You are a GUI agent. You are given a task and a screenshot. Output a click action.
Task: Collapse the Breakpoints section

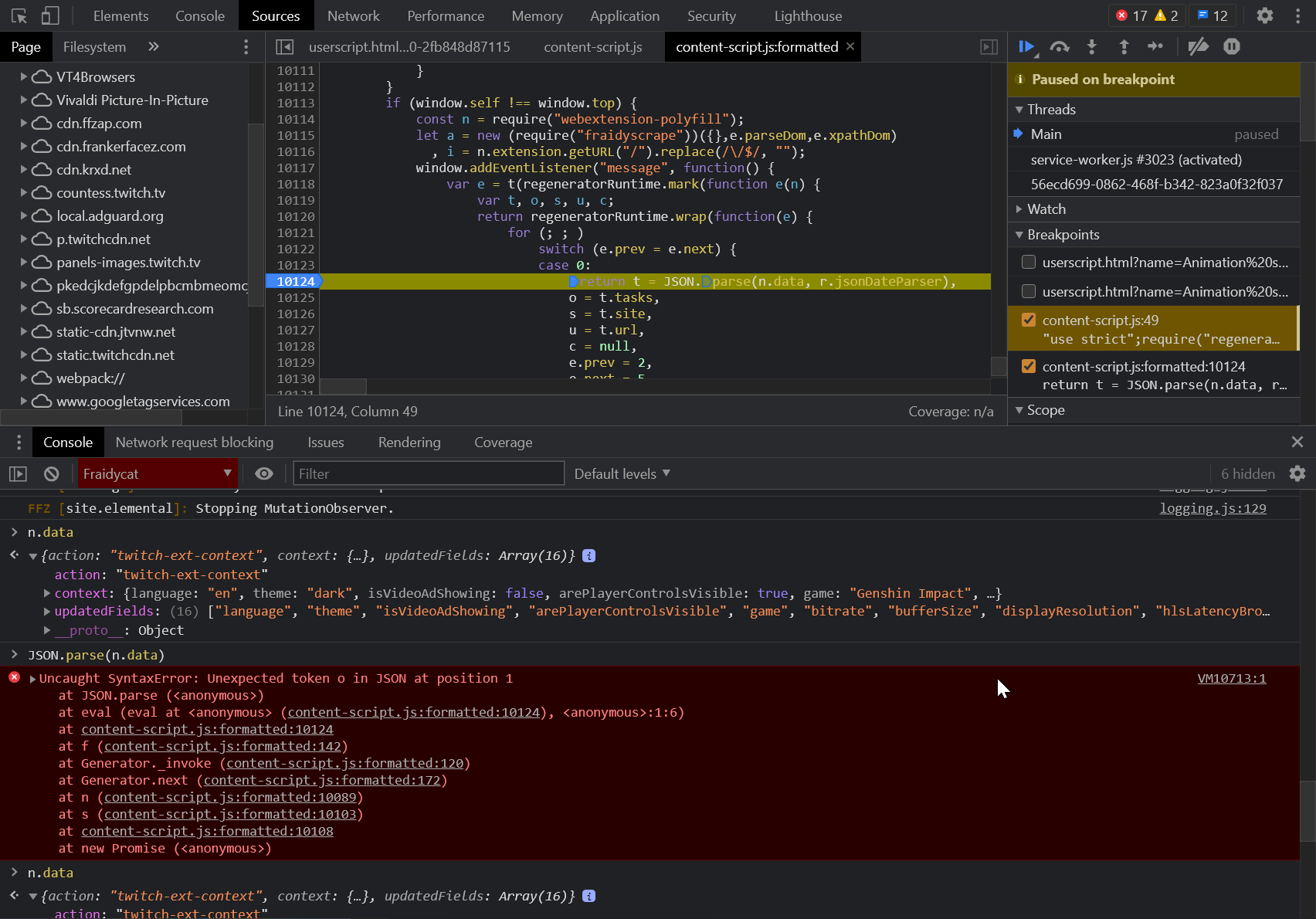pos(1019,235)
